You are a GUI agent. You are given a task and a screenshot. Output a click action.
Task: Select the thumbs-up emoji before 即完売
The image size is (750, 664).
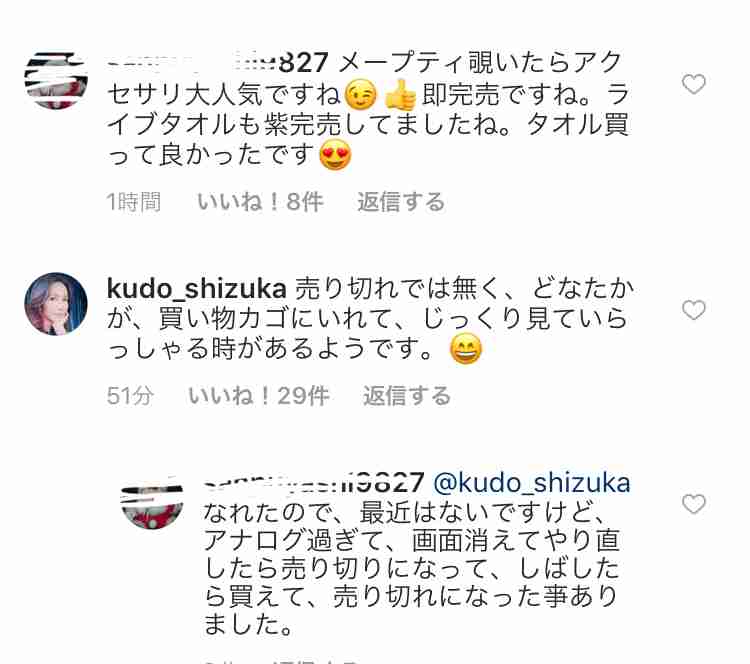pyautogui.click(x=401, y=95)
